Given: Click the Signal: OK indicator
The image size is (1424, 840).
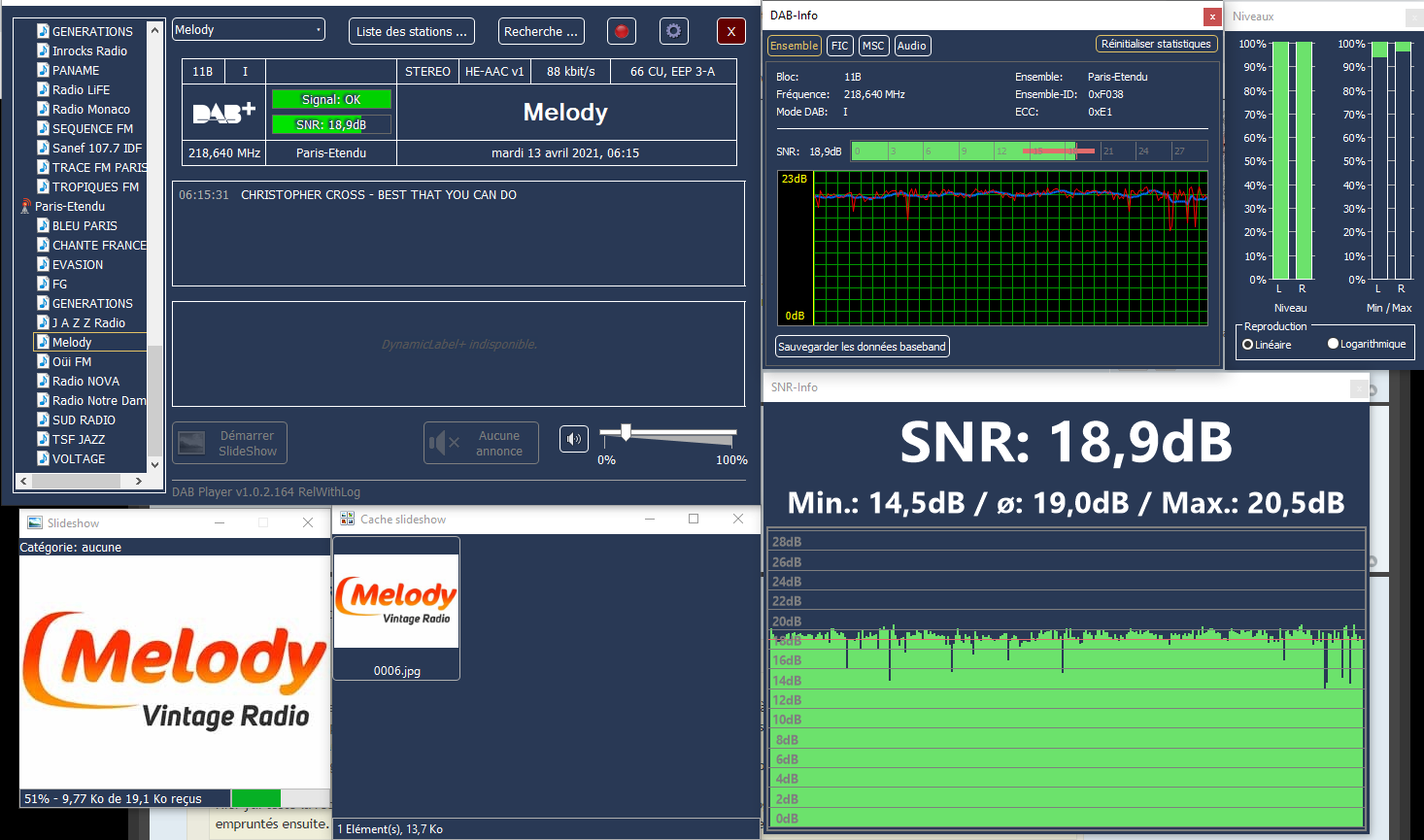Looking at the screenshot, I should (331, 99).
